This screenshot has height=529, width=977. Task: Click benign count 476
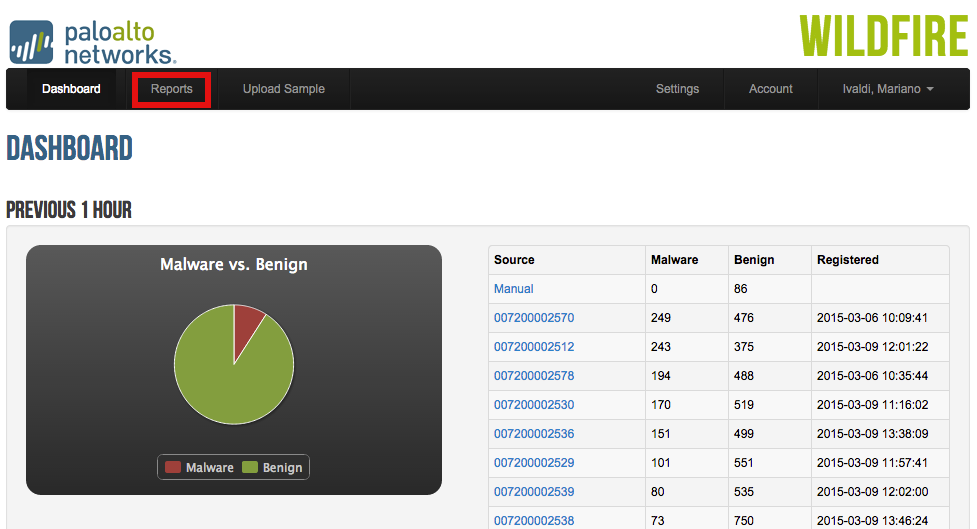tap(744, 318)
